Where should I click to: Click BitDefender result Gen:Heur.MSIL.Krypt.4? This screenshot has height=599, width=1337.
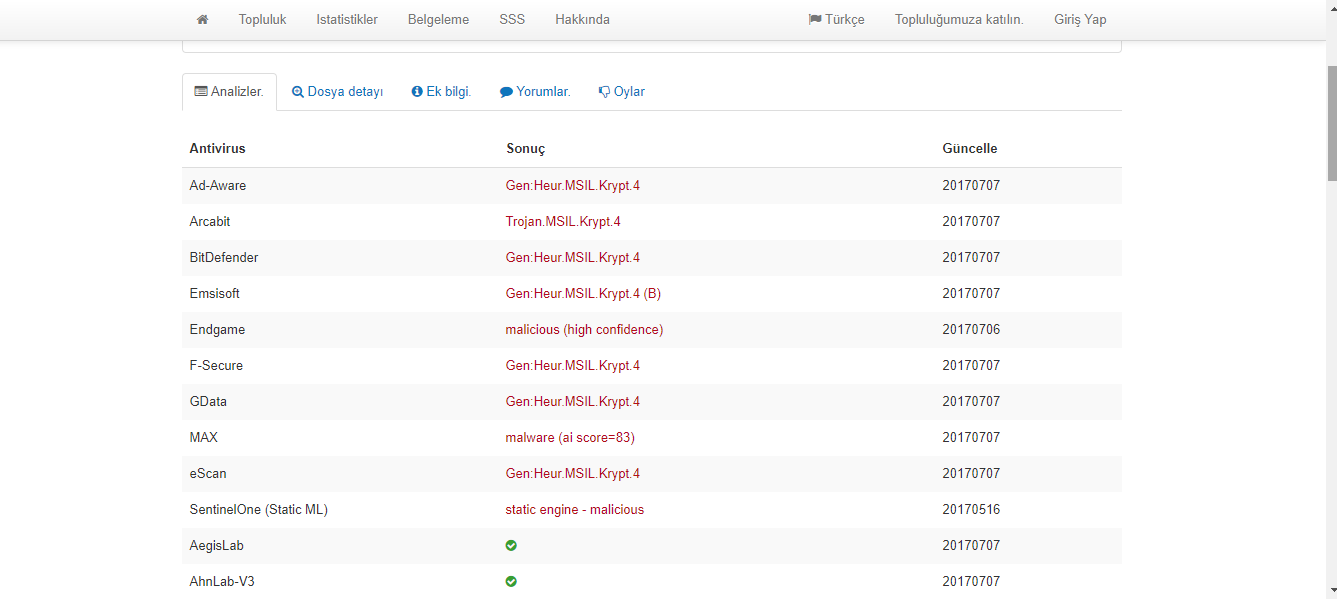(573, 258)
